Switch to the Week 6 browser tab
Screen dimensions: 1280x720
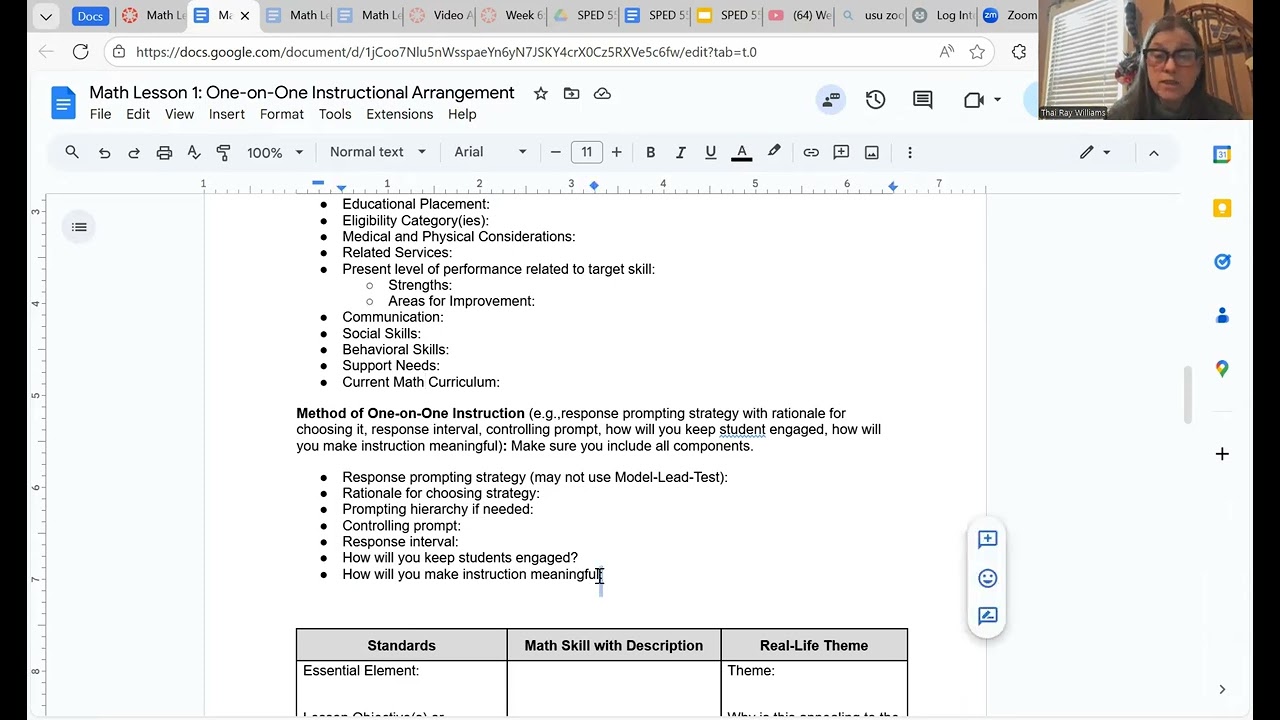point(511,15)
